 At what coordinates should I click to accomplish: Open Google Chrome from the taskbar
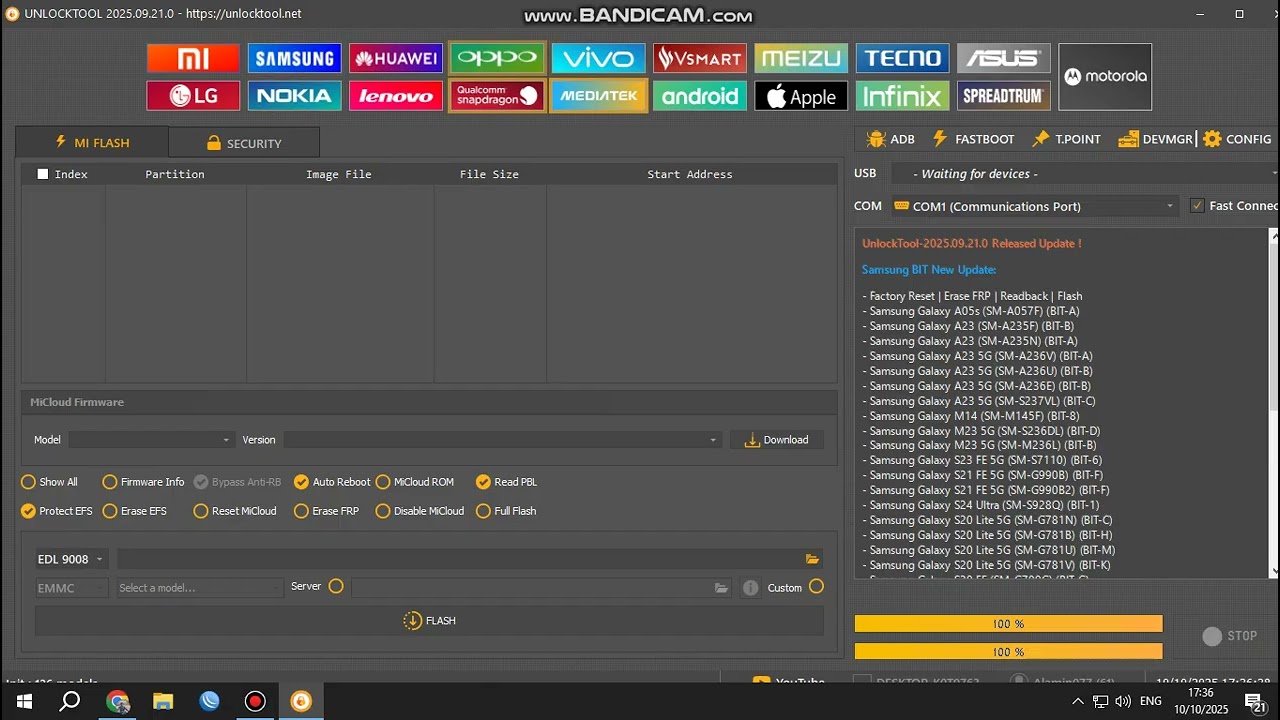(118, 702)
